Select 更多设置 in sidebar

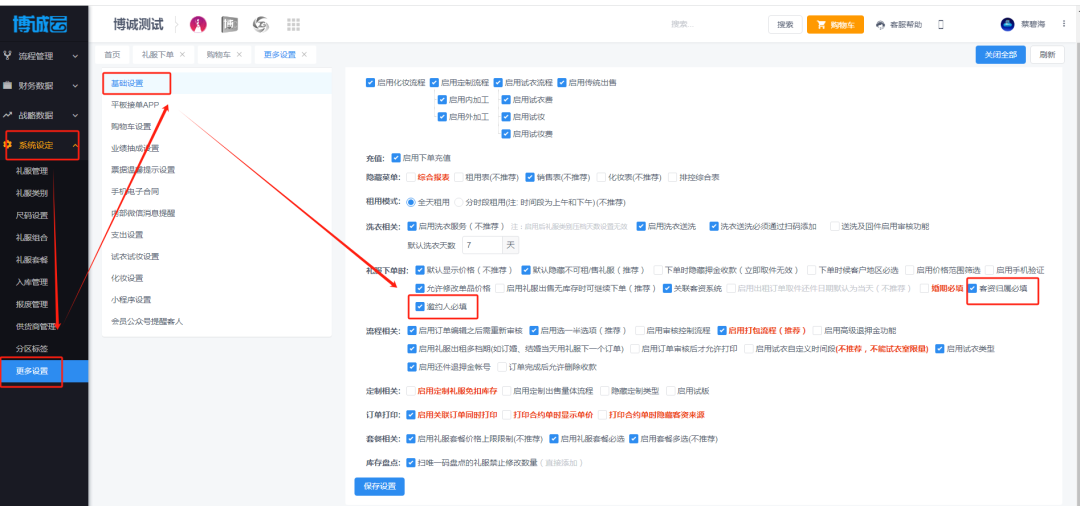point(43,370)
